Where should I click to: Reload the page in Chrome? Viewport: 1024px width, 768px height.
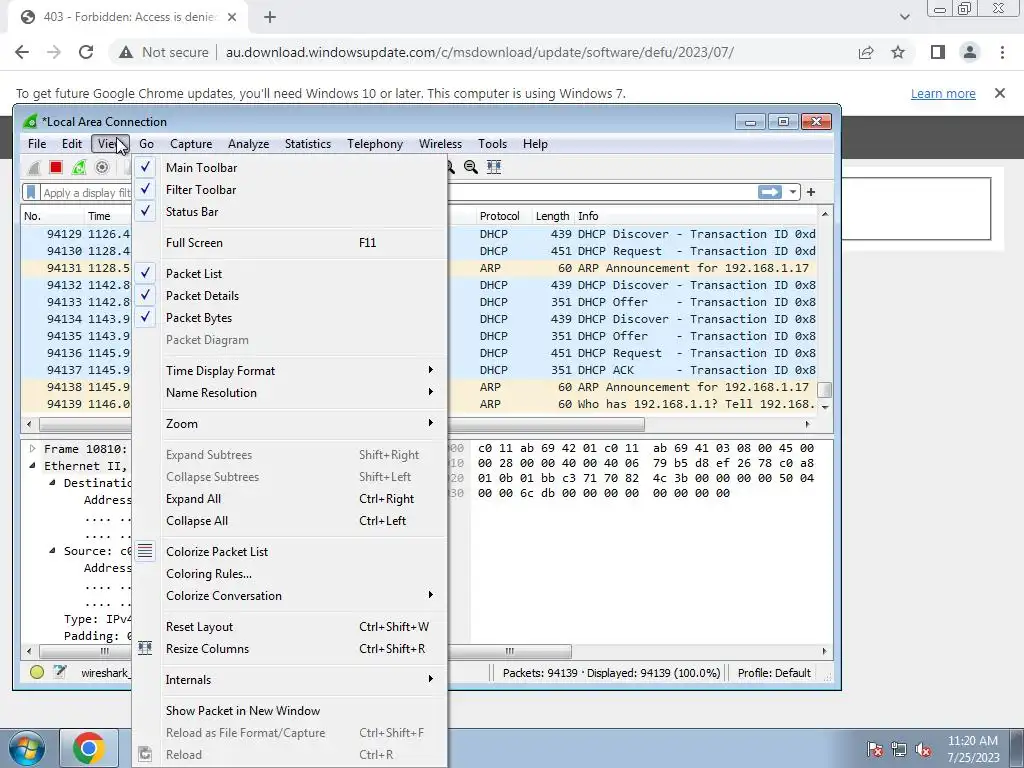(x=86, y=52)
